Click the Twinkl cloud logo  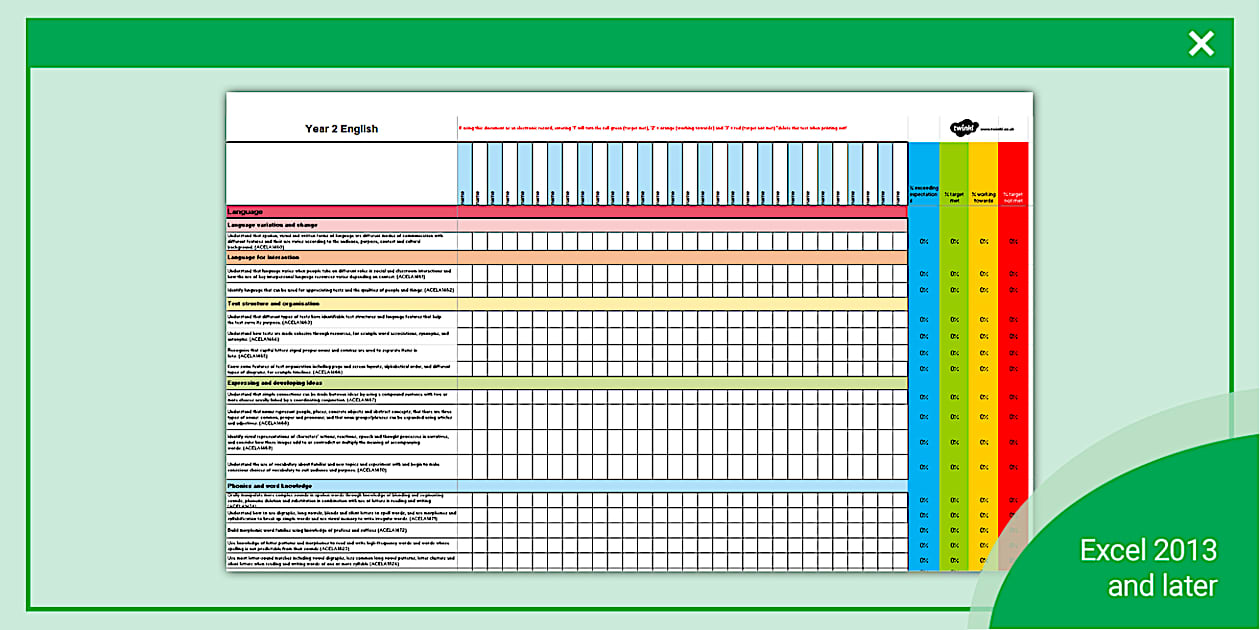pyautogui.click(x=963, y=125)
